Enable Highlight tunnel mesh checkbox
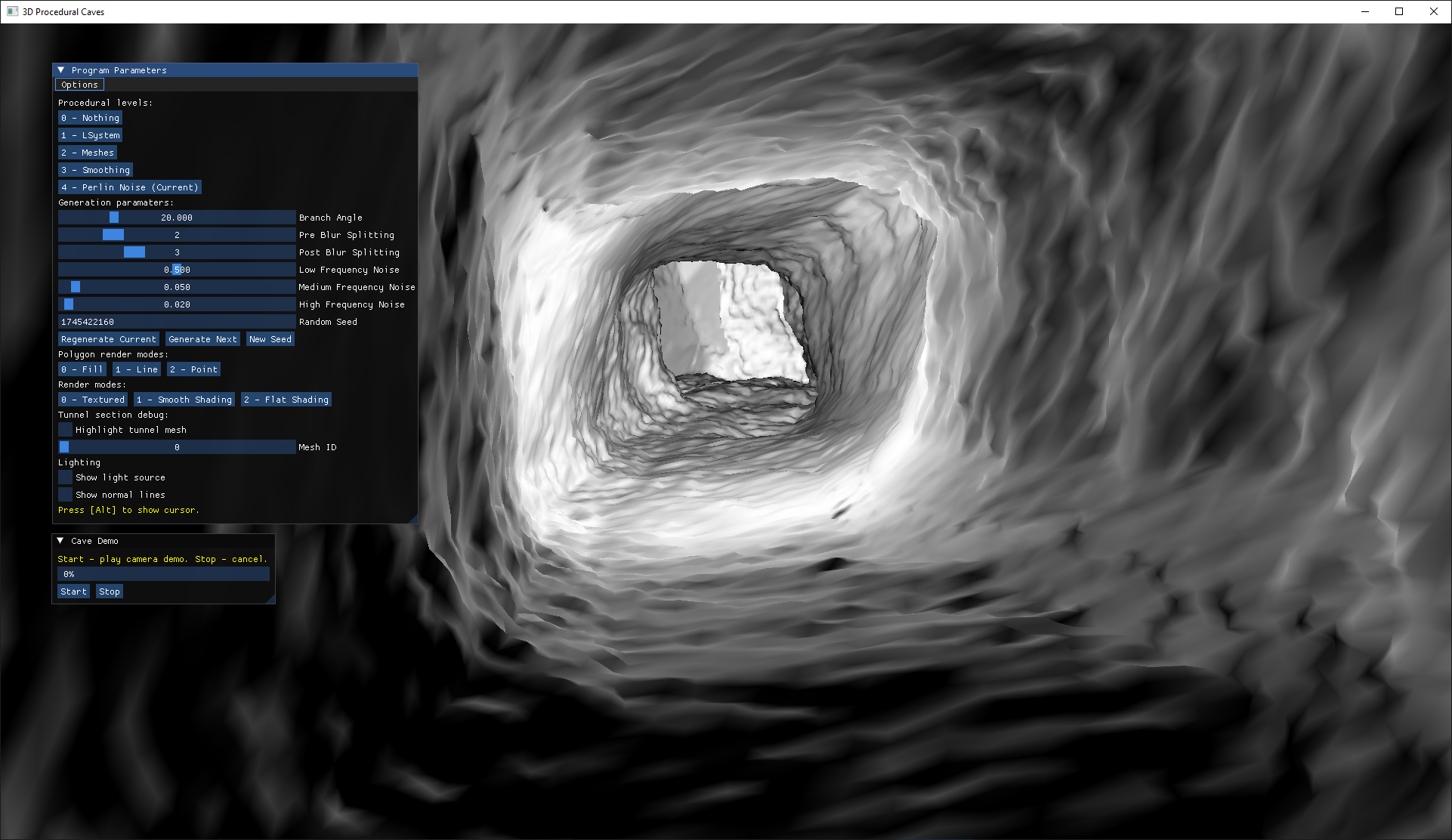The height and width of the screenshot is (840, 1452). tap(66, 430)
